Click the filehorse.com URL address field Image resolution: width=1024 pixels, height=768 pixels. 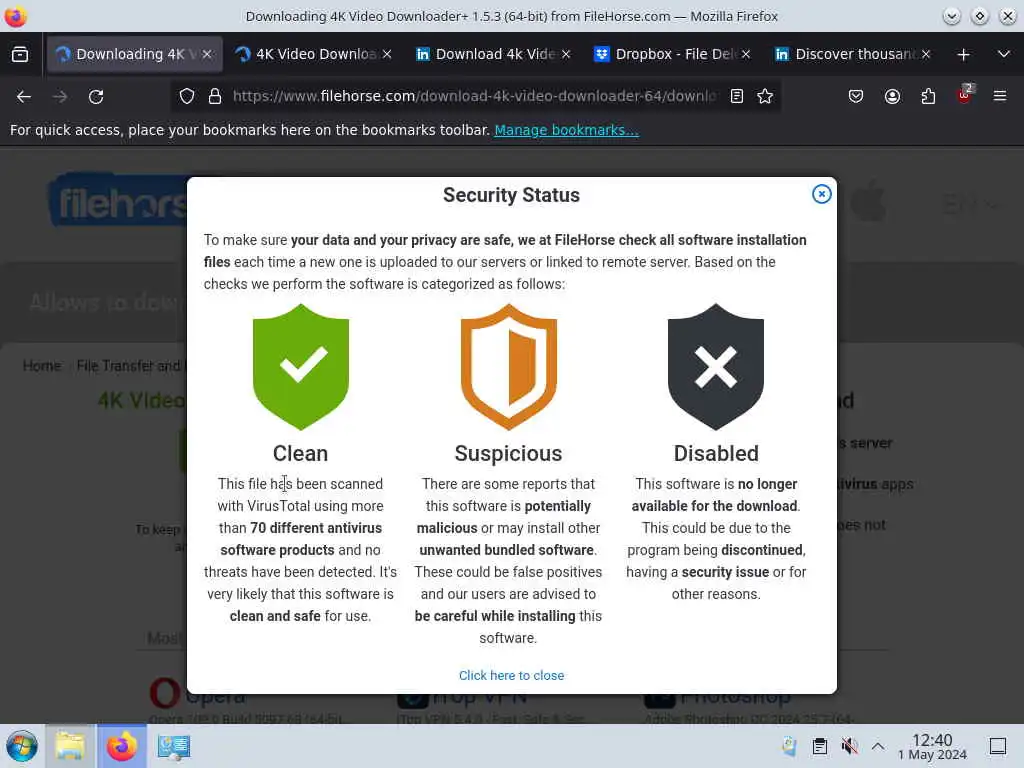pyautogui.click(x=475, y=97)
